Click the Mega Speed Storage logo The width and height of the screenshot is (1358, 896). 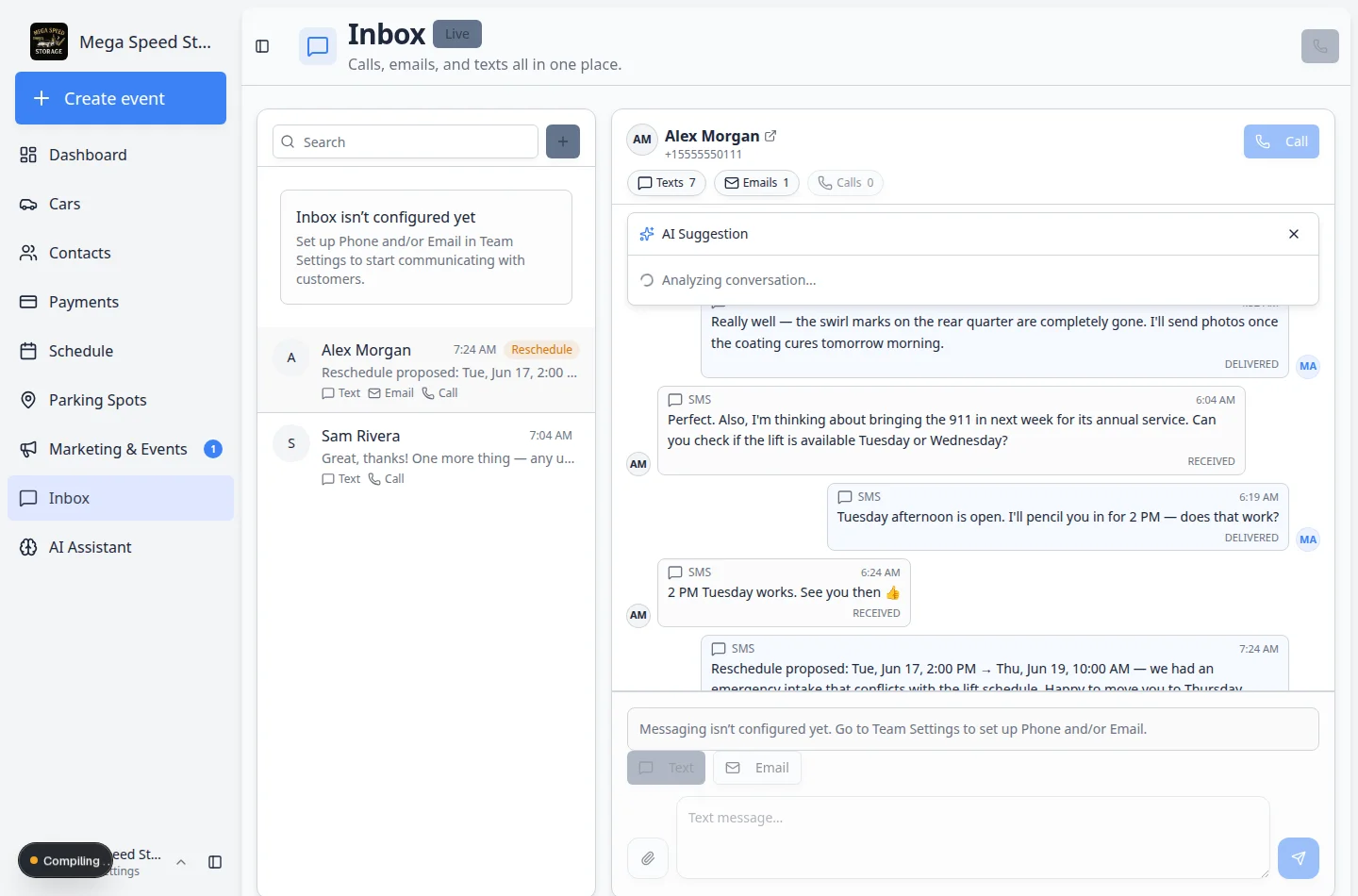click(49, 41)
